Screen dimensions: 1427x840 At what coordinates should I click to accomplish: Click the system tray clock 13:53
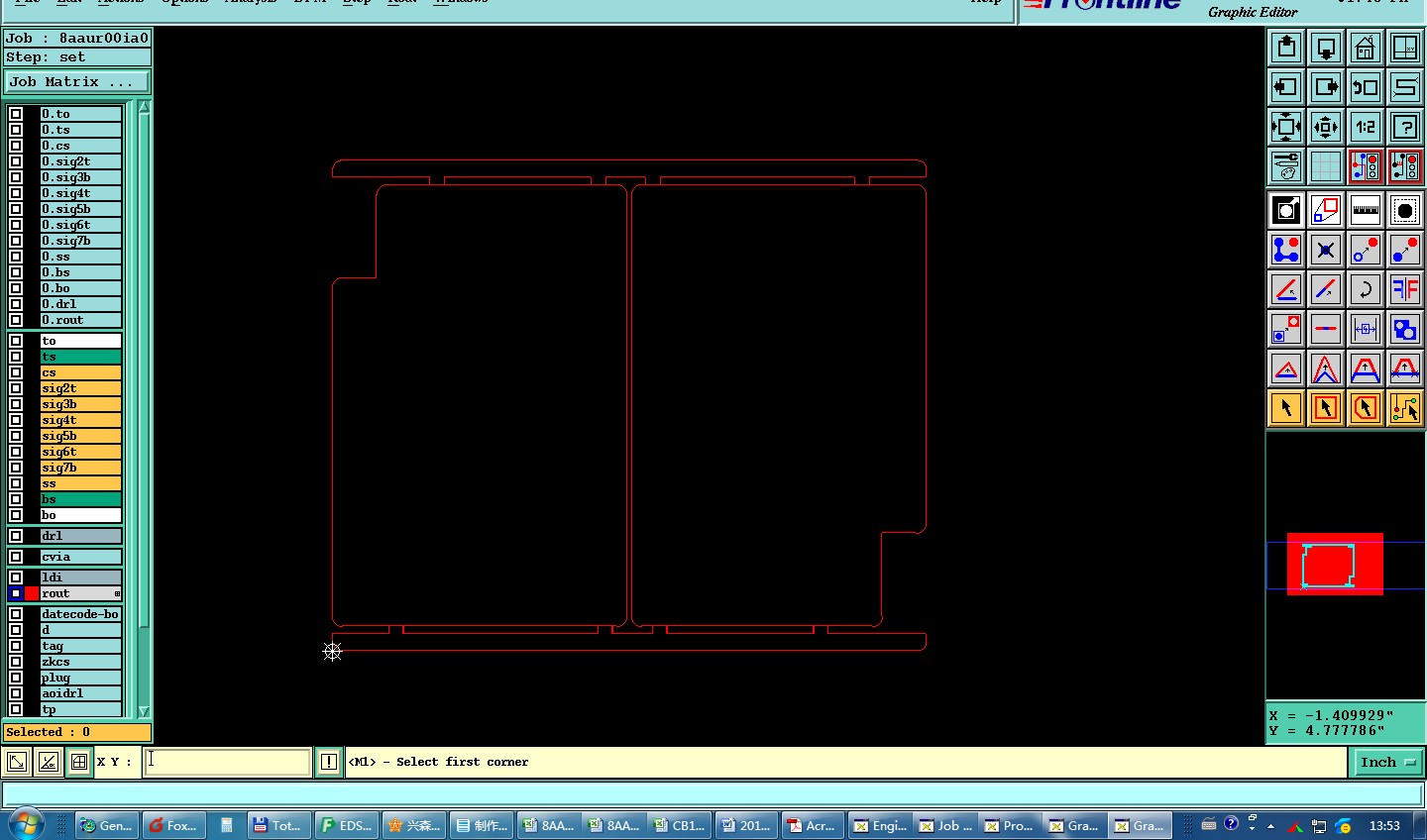[x=1384, y=825]
